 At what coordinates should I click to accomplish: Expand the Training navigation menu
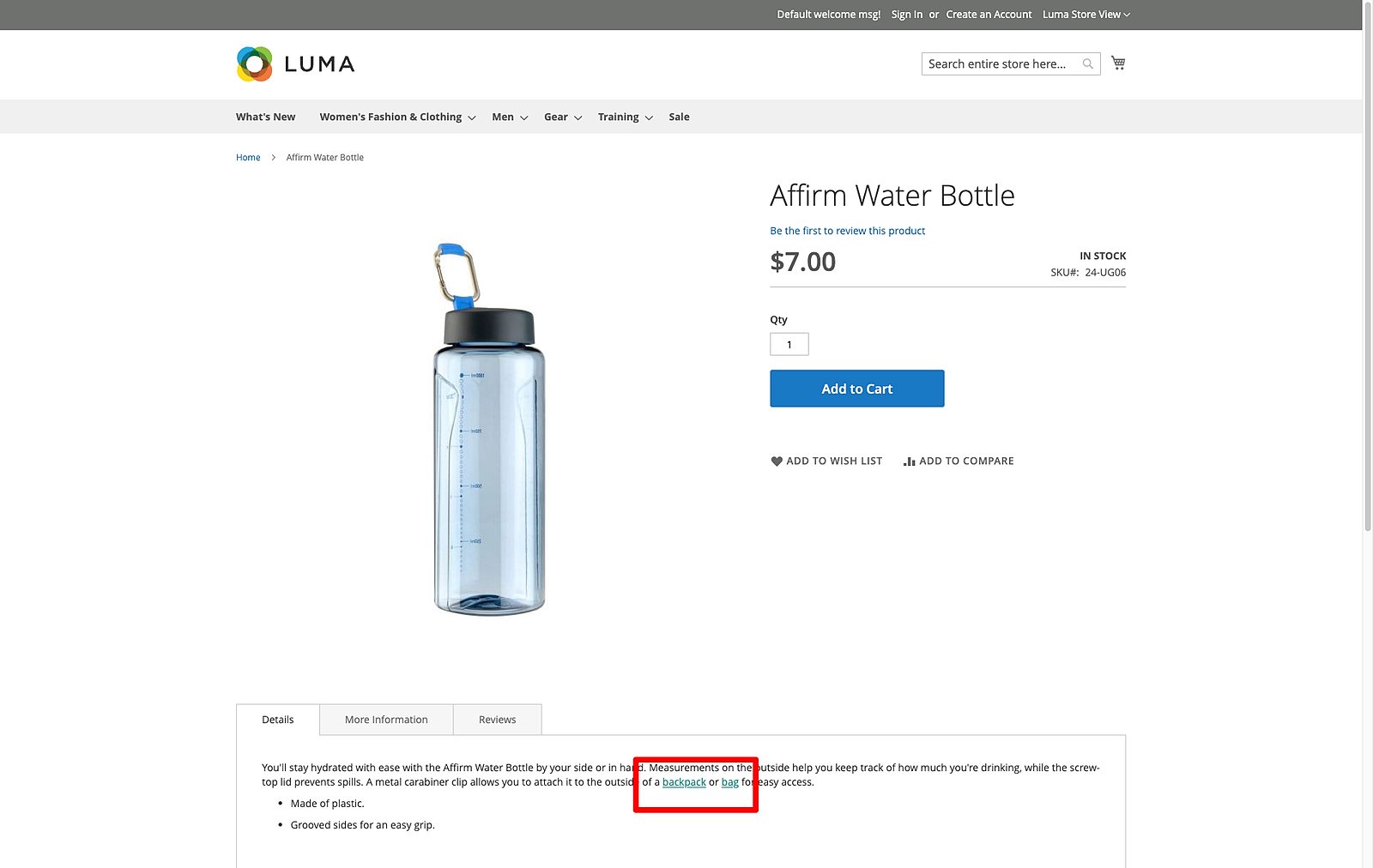[618, 117]
